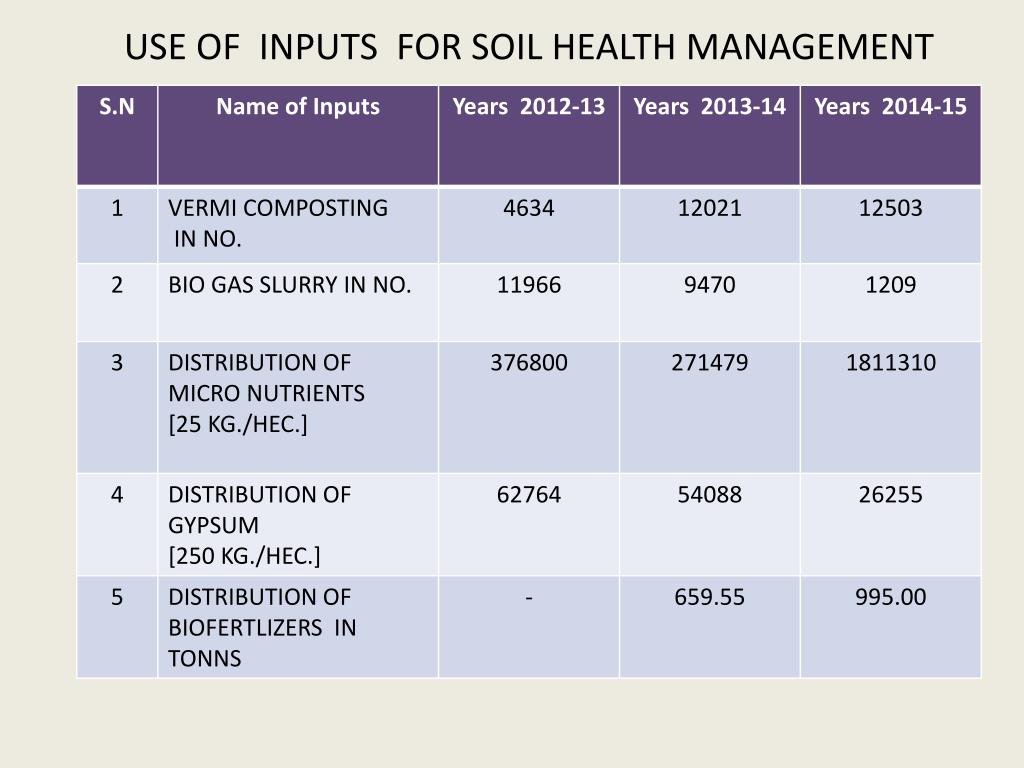Click the DISTRIBUTION OF BIOFERTLIZERS IN TONNS cell

(x=262, y=627)
